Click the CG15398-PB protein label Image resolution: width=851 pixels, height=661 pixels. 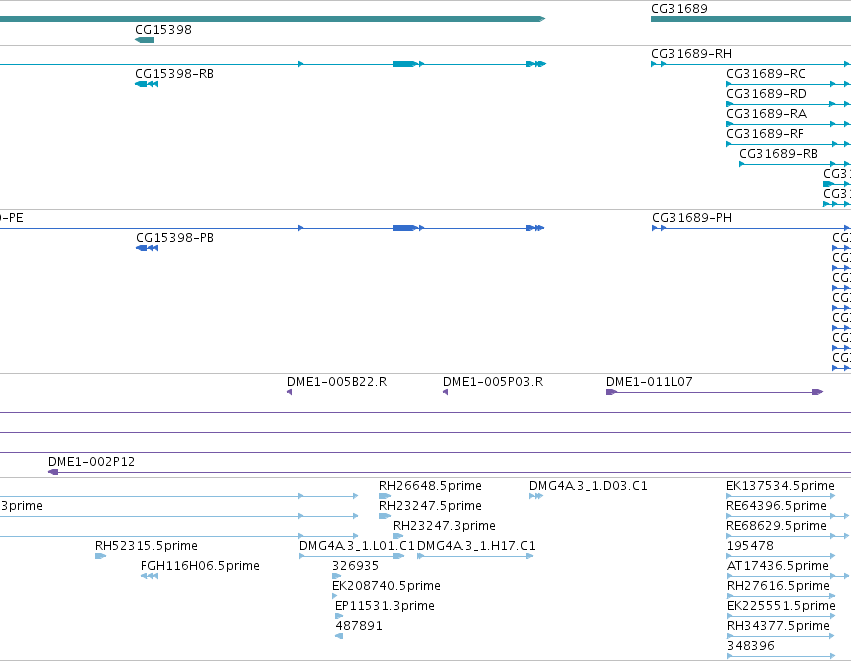click(x=175, y=238)
